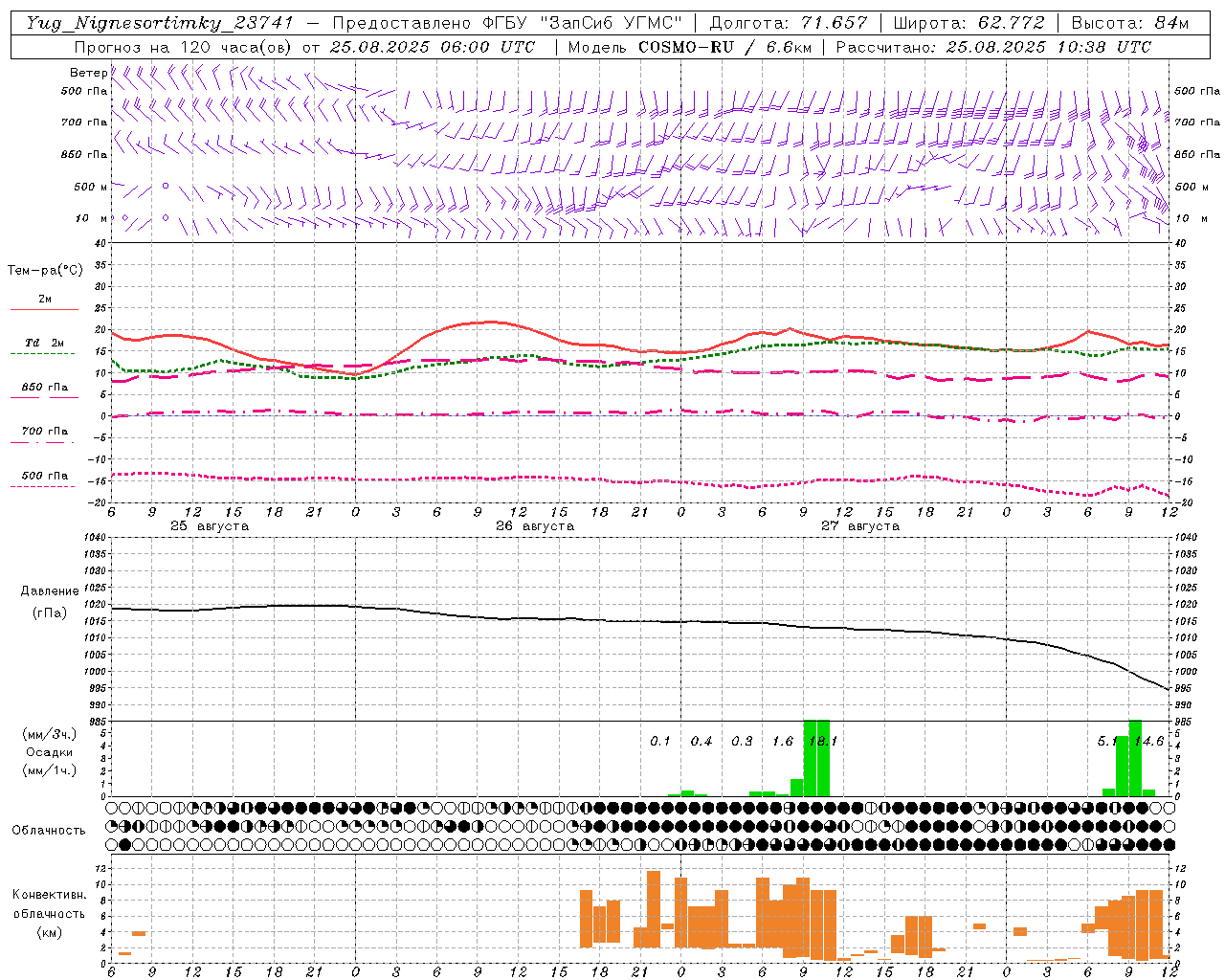
Task: Click the Тем-ра(°C) panel label
Action: click(45, 271)
